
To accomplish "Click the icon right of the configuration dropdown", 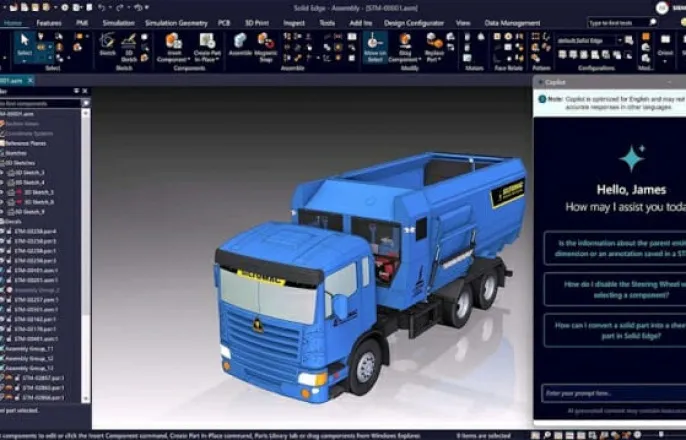I will (629, 40).
